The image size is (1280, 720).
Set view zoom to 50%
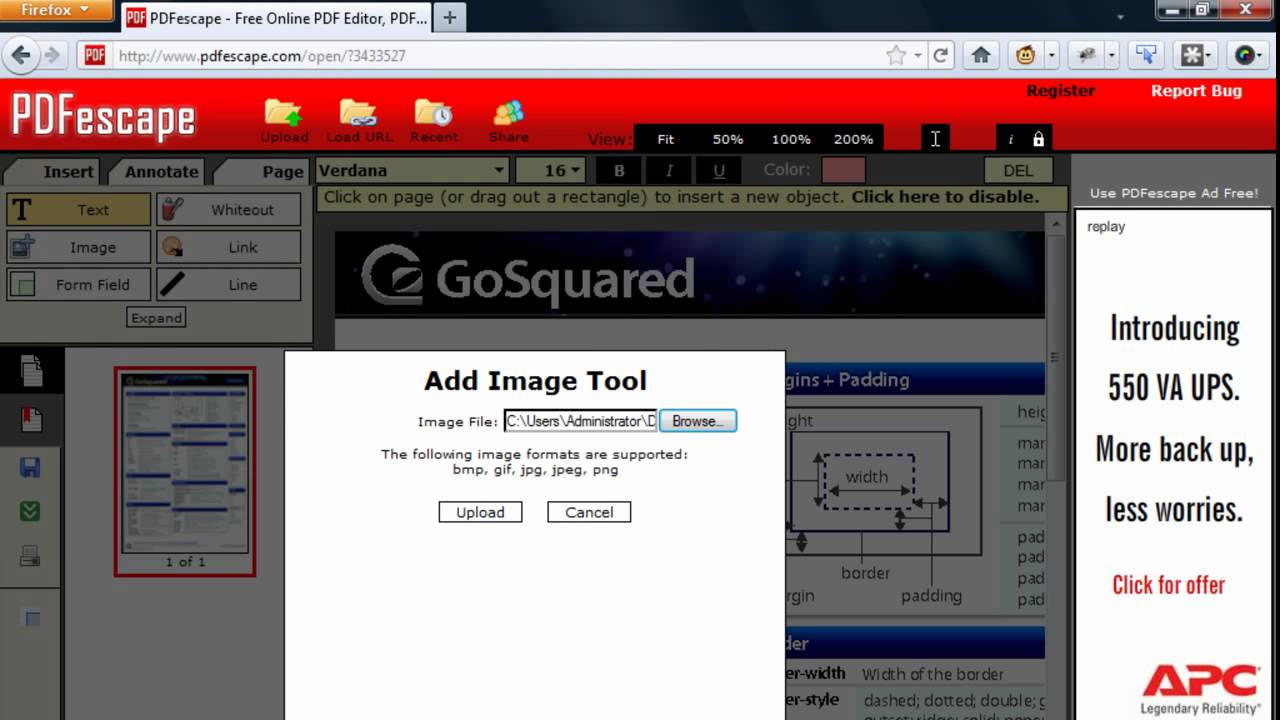click(728, 139)
